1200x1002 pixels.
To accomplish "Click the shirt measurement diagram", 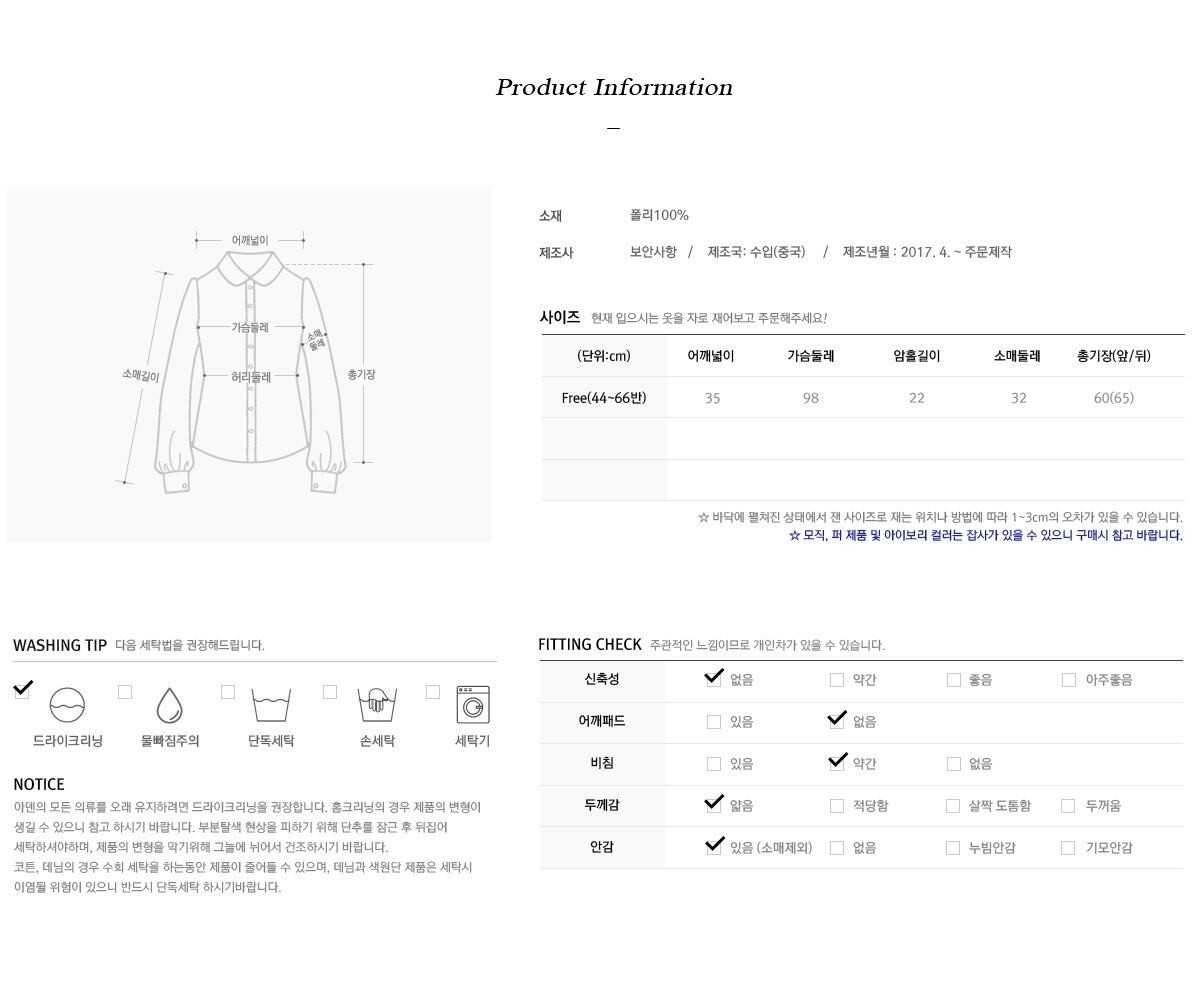I will [x=250, y=365].
